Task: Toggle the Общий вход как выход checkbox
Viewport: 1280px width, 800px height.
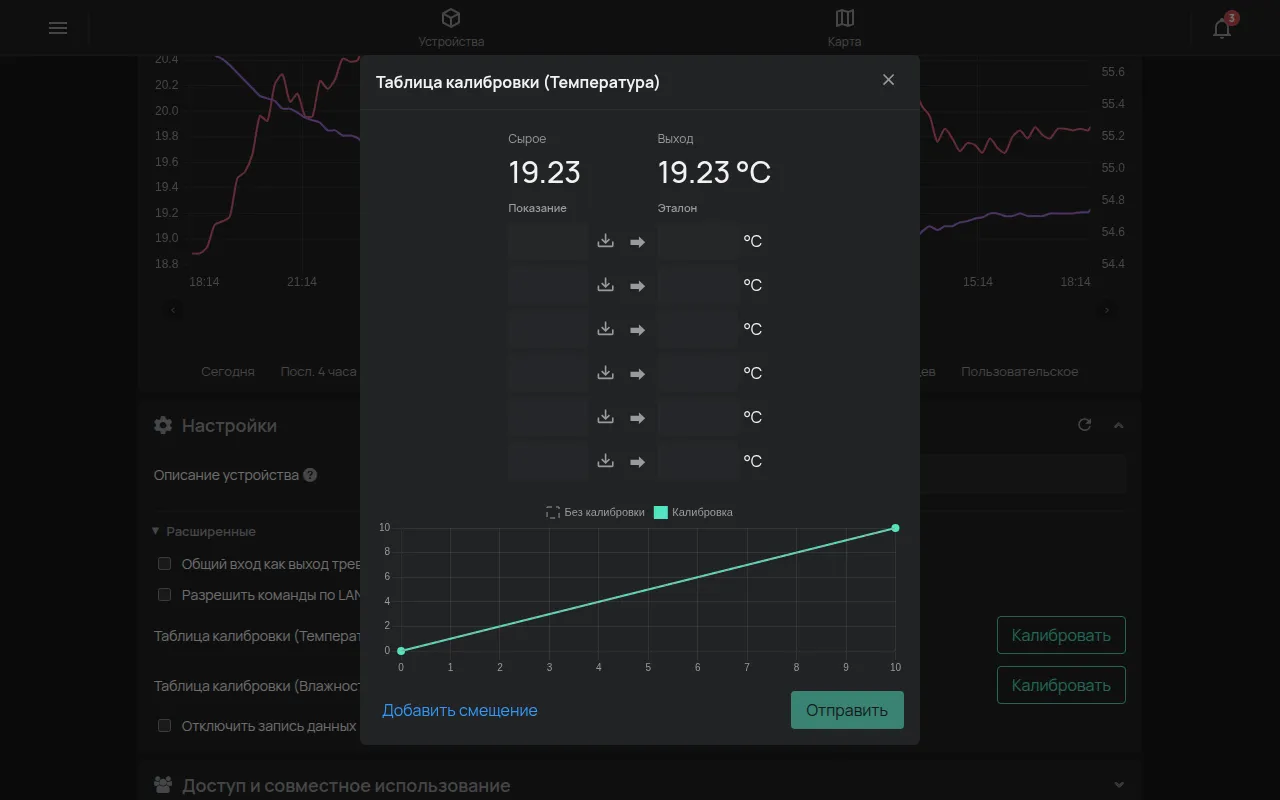Action: click(165, 564)
